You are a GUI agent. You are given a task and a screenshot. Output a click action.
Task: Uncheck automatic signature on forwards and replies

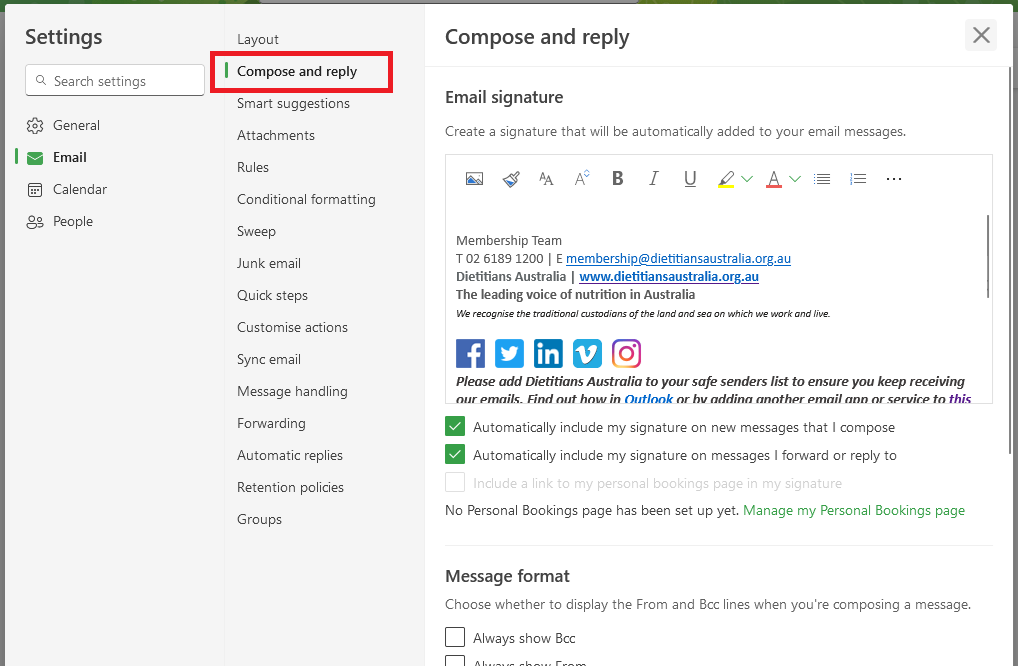point(455,455)
